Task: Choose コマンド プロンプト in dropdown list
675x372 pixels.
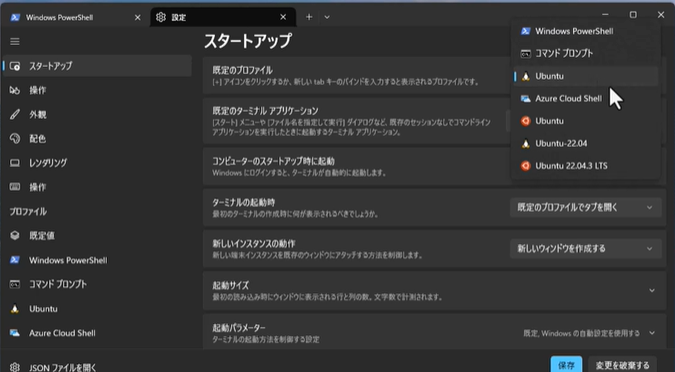Action: tap(586, 53)
